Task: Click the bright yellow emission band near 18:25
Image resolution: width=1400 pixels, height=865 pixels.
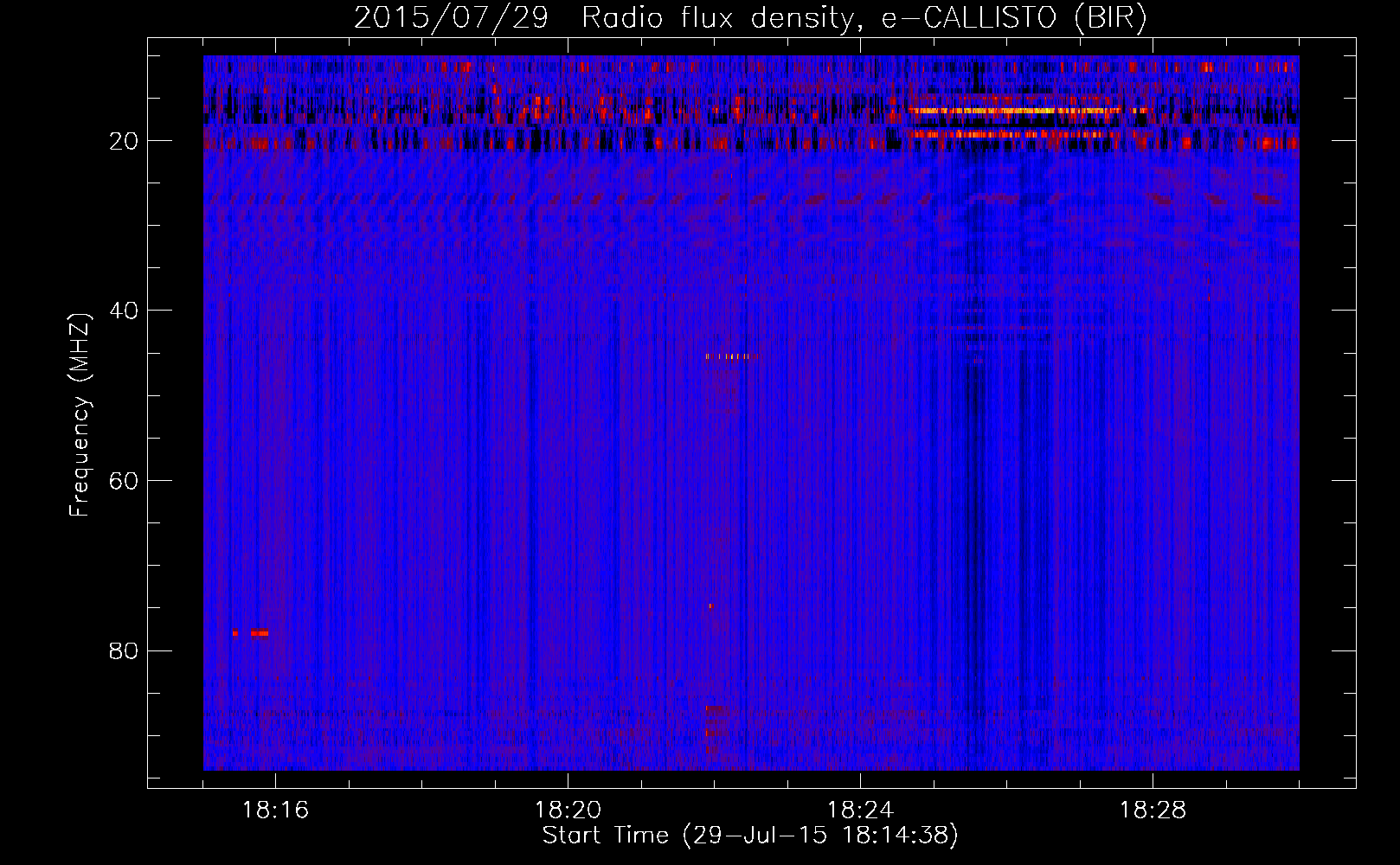Action: pos(1028,111)
